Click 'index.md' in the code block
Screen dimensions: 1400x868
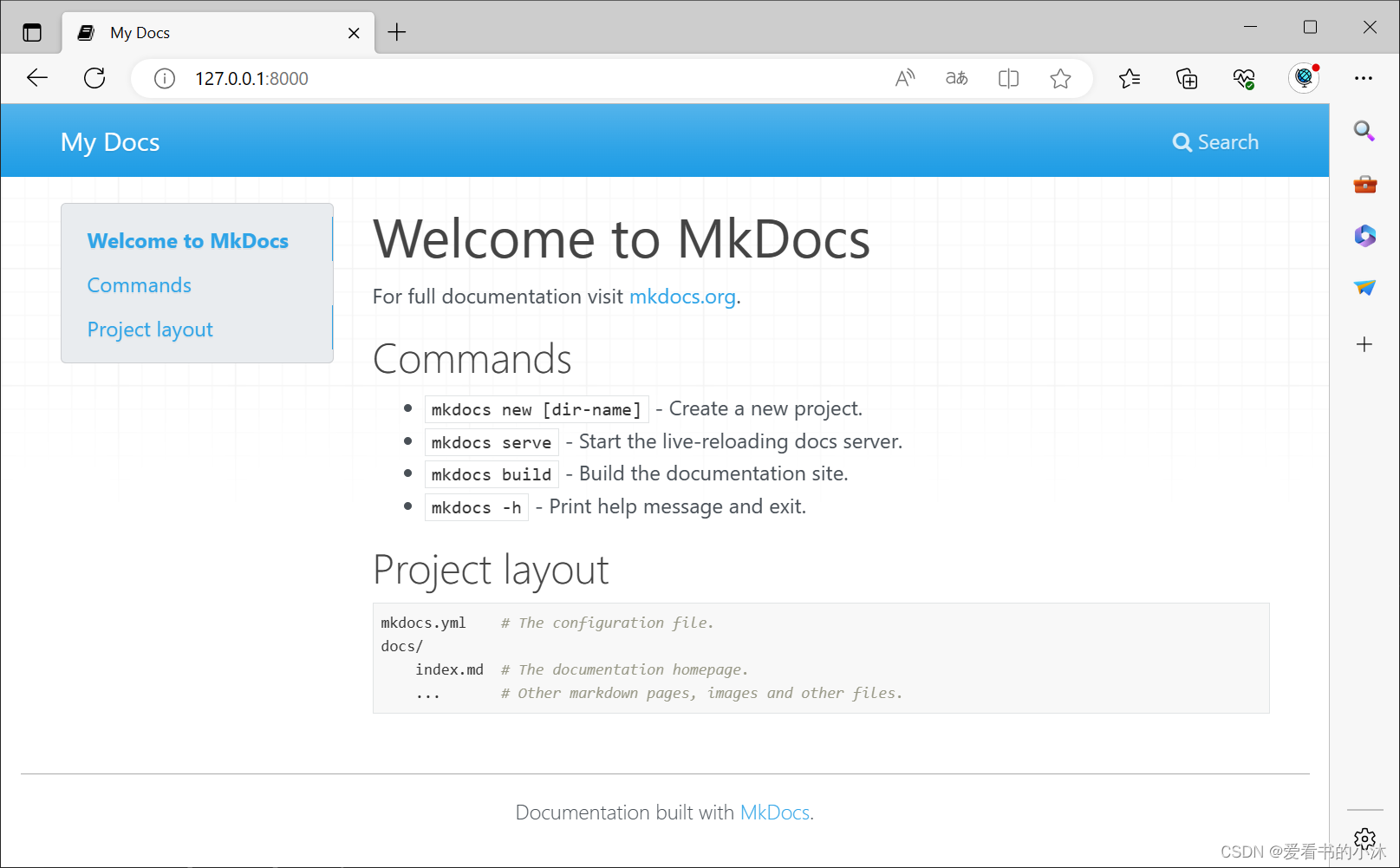(x=449, y=669)
